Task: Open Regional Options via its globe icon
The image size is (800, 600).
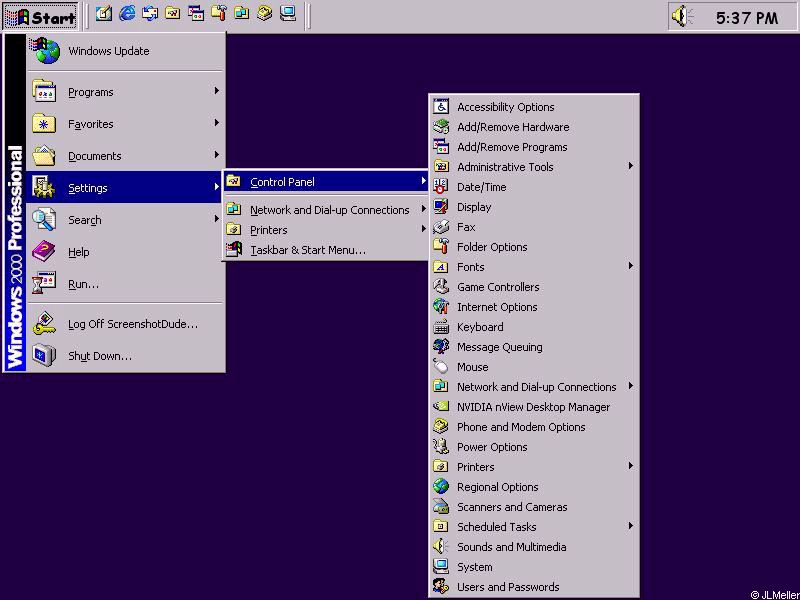Action: coord(441,487)
